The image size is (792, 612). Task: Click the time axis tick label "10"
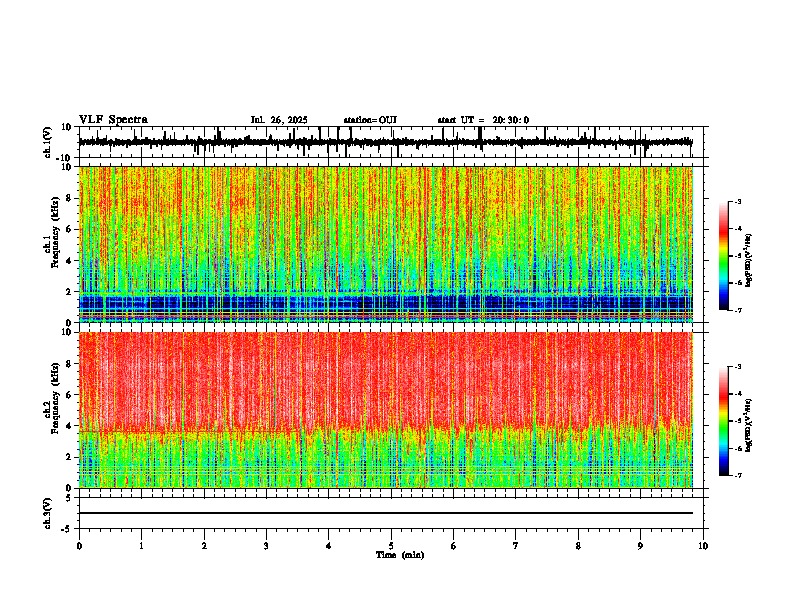tap(703, 546)
